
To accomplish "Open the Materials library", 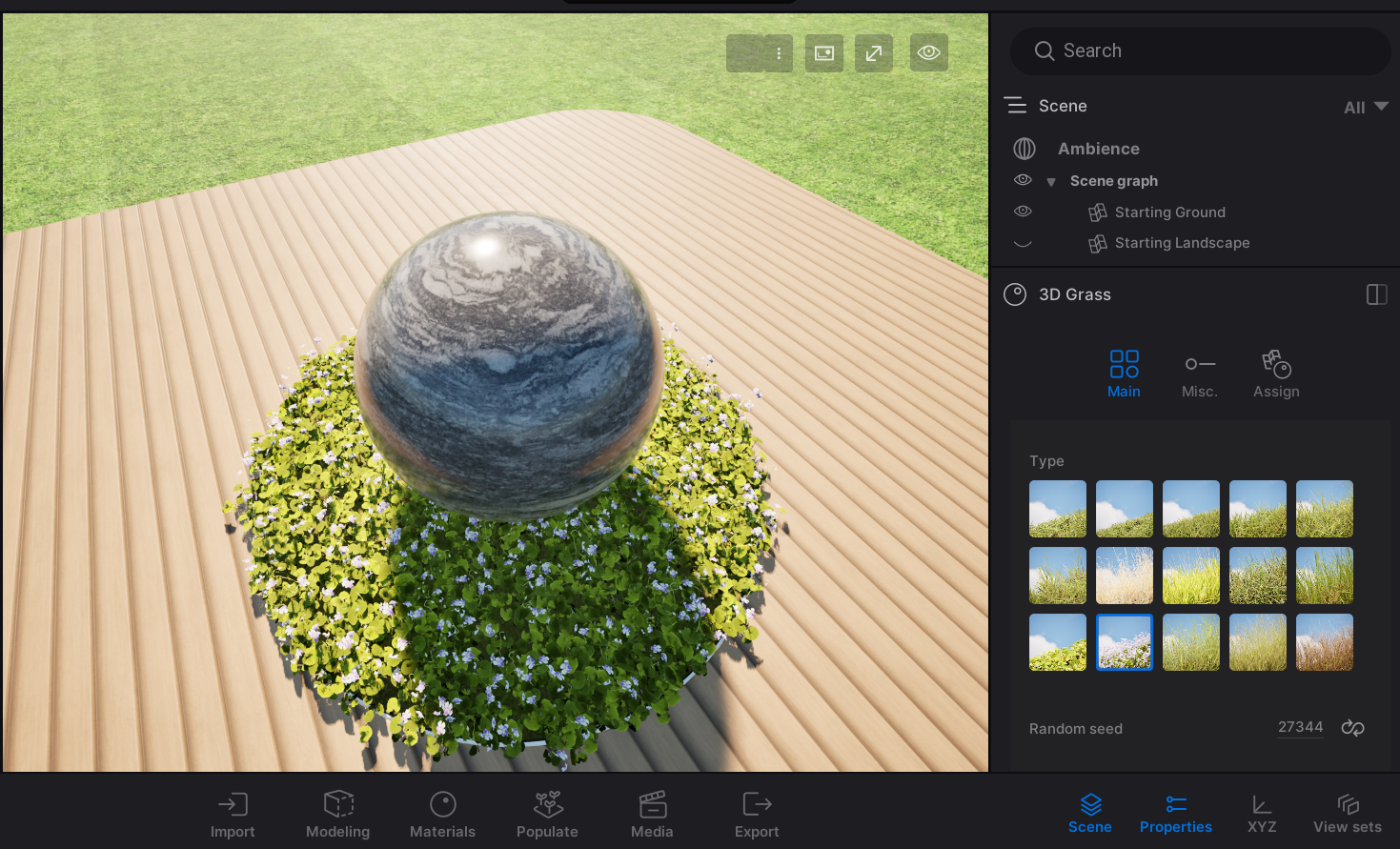I will pos(442,815).
